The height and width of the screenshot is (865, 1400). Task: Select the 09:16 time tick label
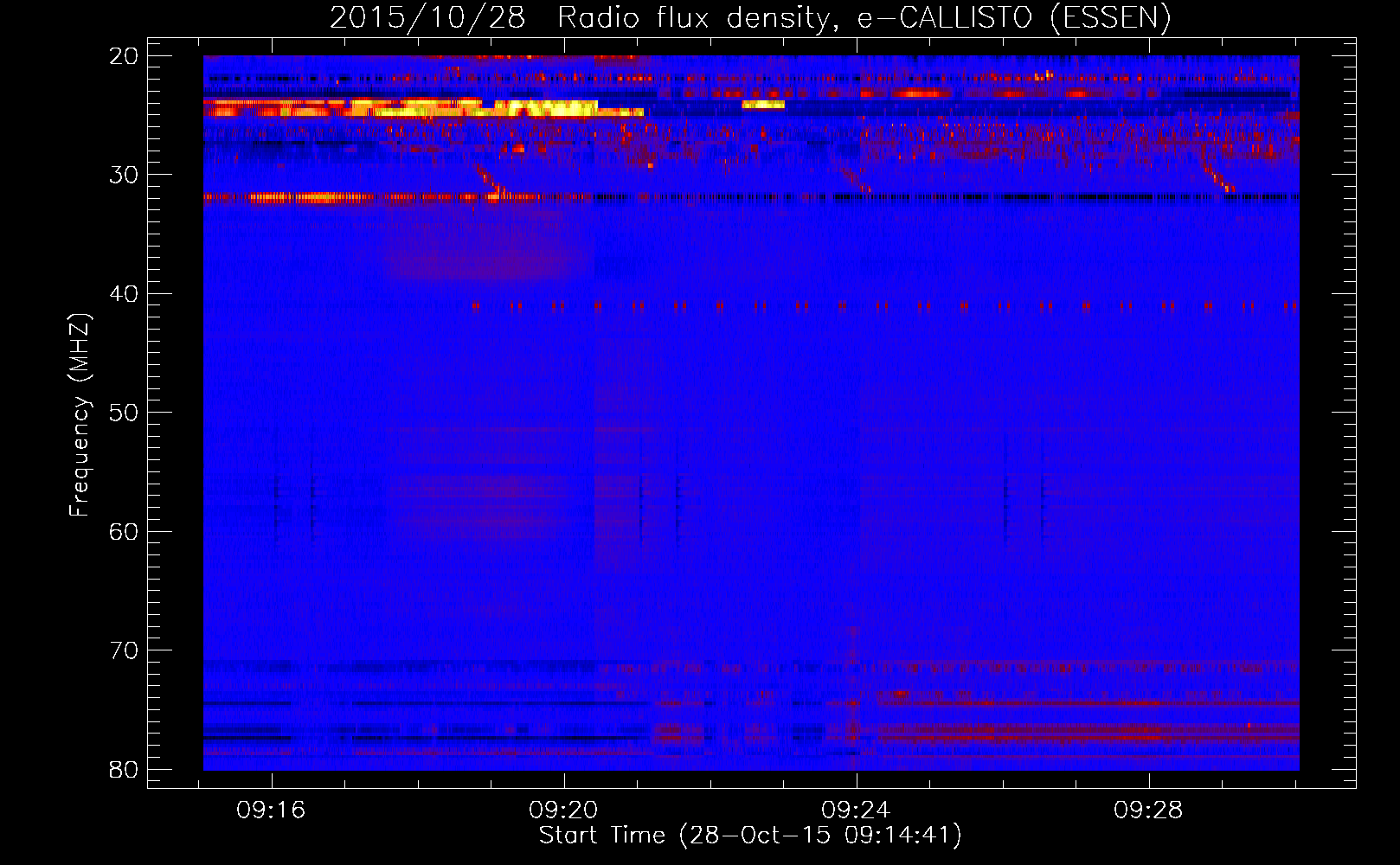pyautogui.click(x=271, y=810)
